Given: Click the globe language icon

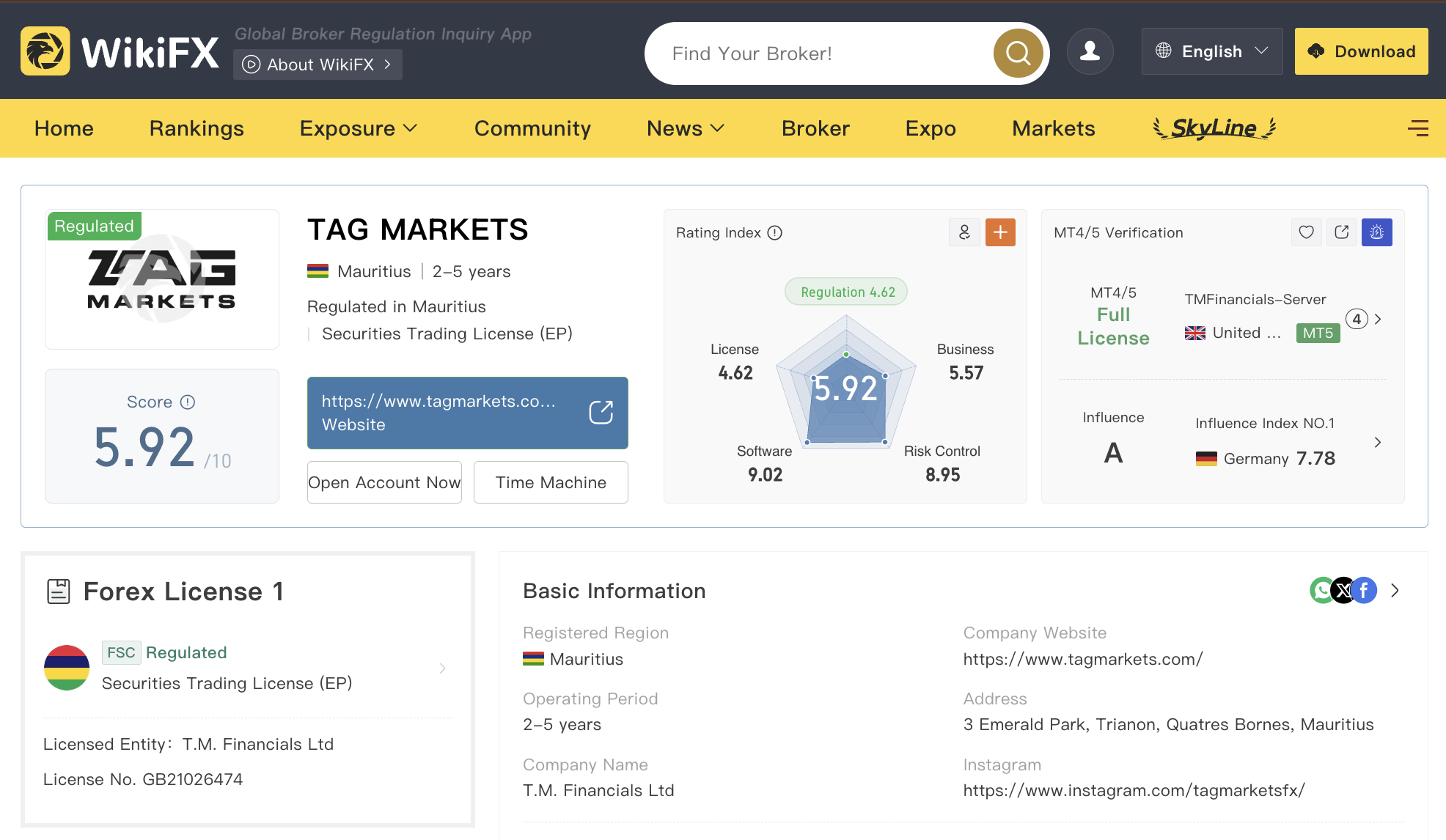Looking at the screenshot, I should [x=1164, y=51].
